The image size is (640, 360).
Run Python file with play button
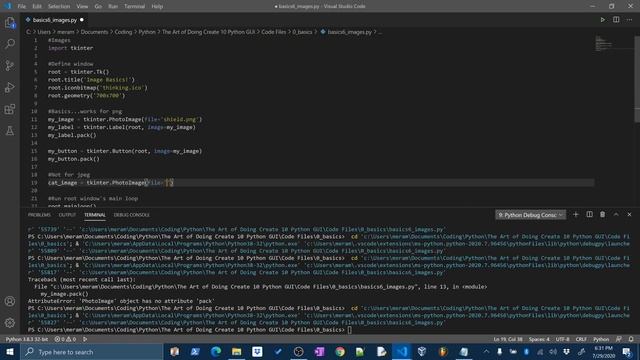click(602, 20)
